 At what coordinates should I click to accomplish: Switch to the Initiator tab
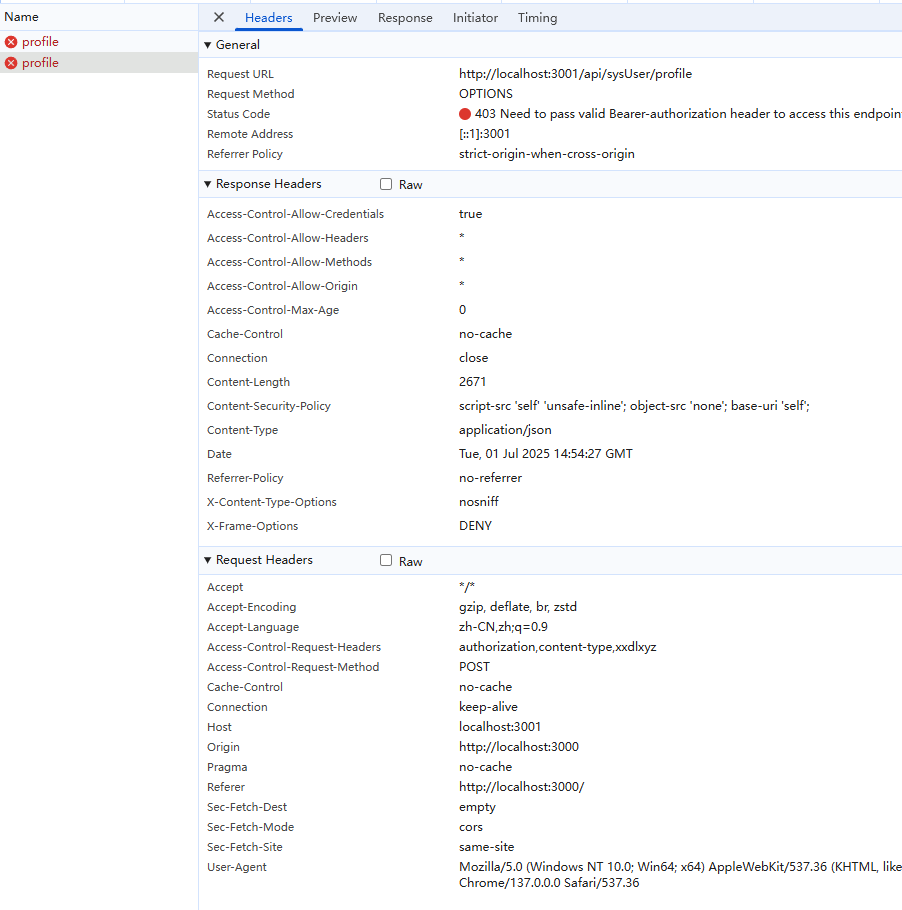point(475,18)
